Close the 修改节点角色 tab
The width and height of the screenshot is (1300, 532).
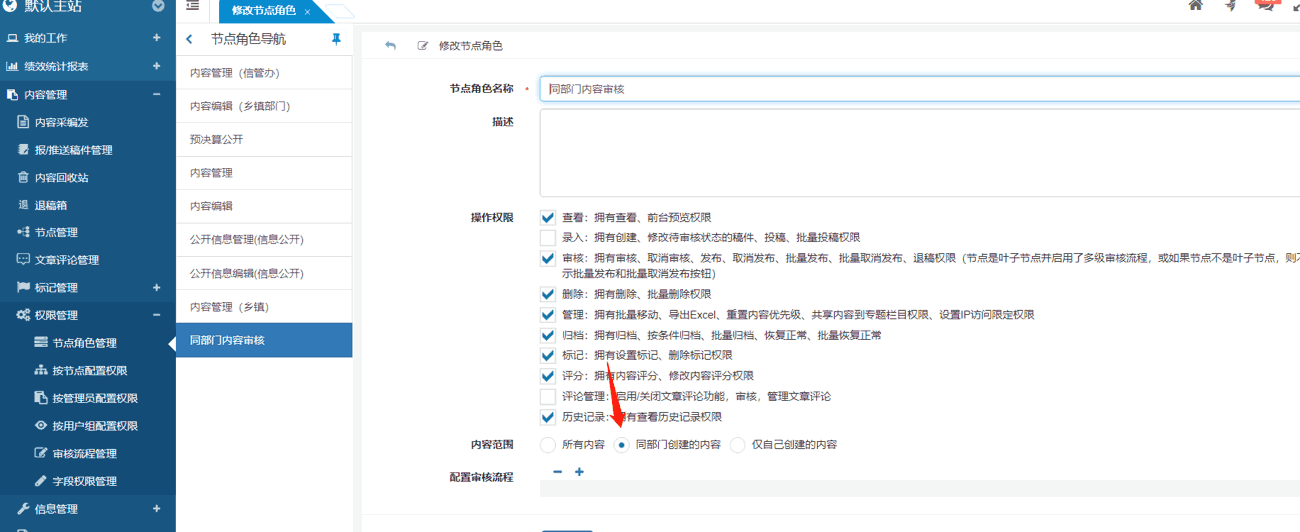point(307,11)
